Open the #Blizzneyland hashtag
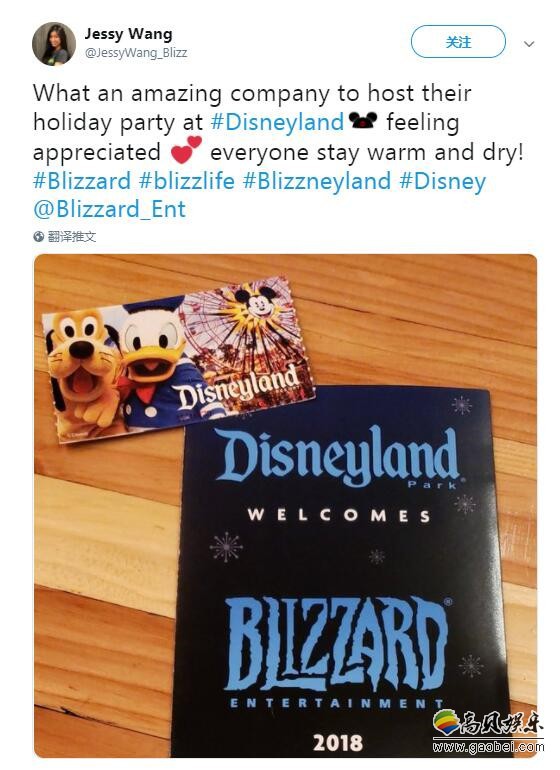The height and width of the screenshot is (770, 560). pyautogui.click(x=317, y=181)
